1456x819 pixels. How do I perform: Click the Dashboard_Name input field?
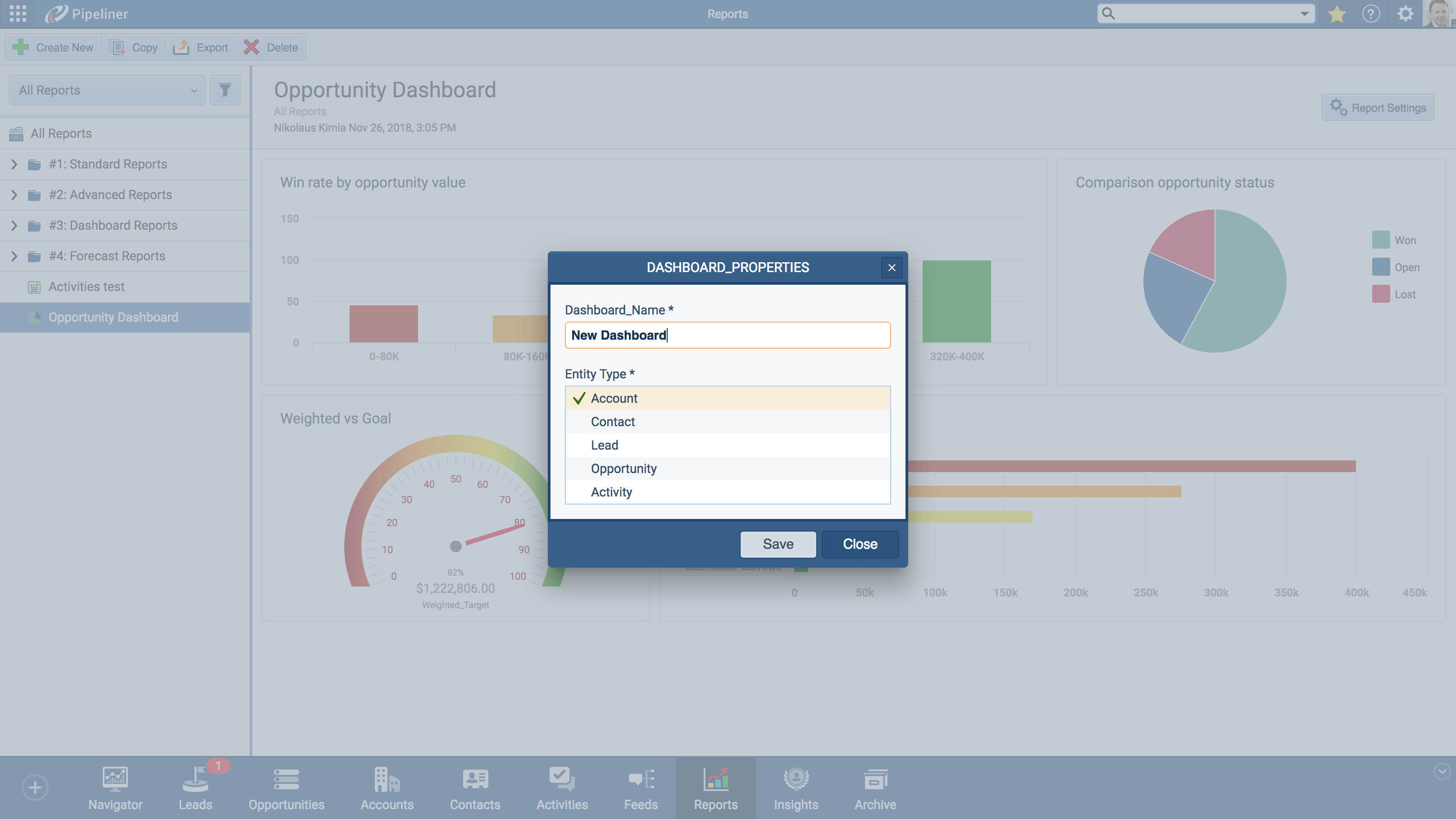(x=728, y=335)
